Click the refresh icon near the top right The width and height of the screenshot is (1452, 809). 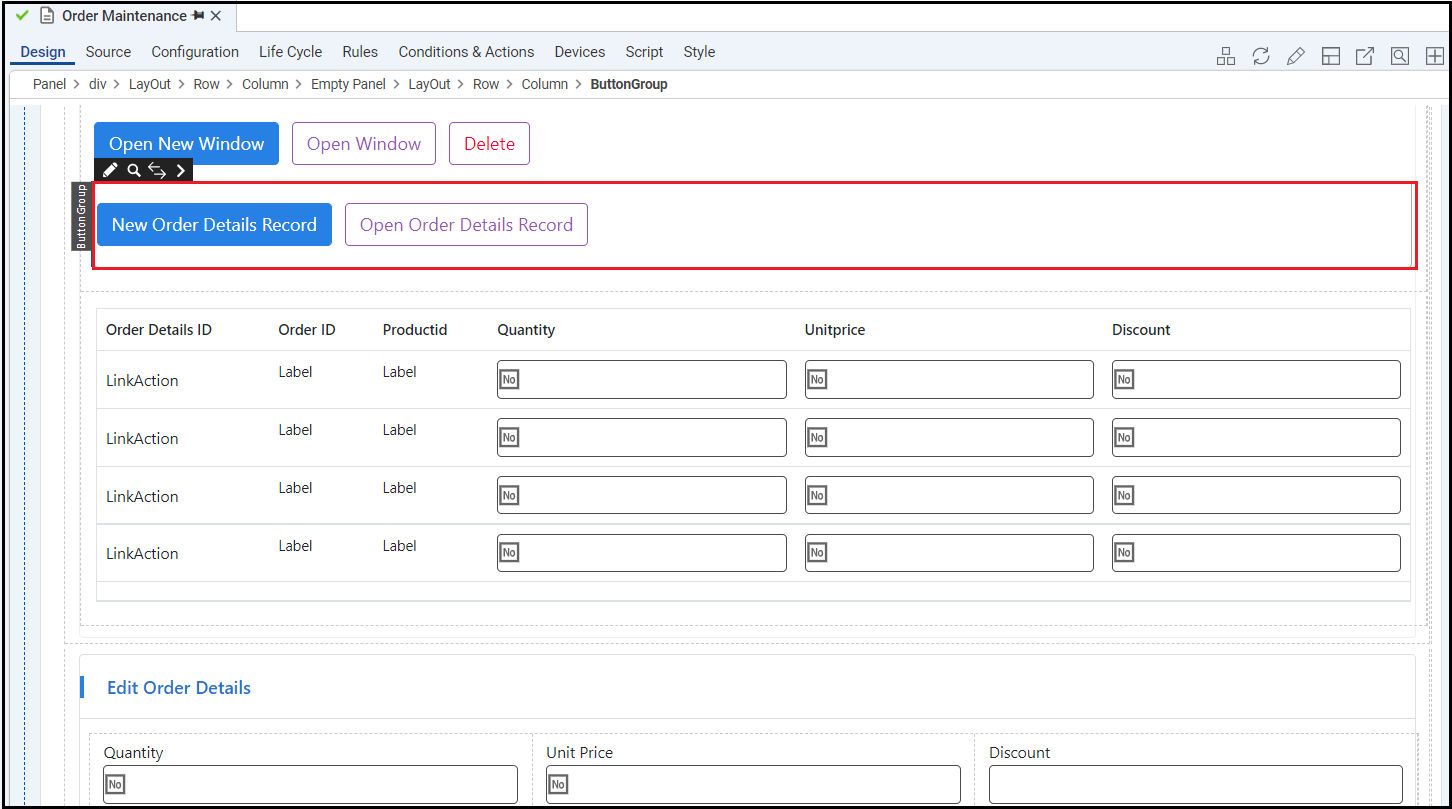[1261, 56]
